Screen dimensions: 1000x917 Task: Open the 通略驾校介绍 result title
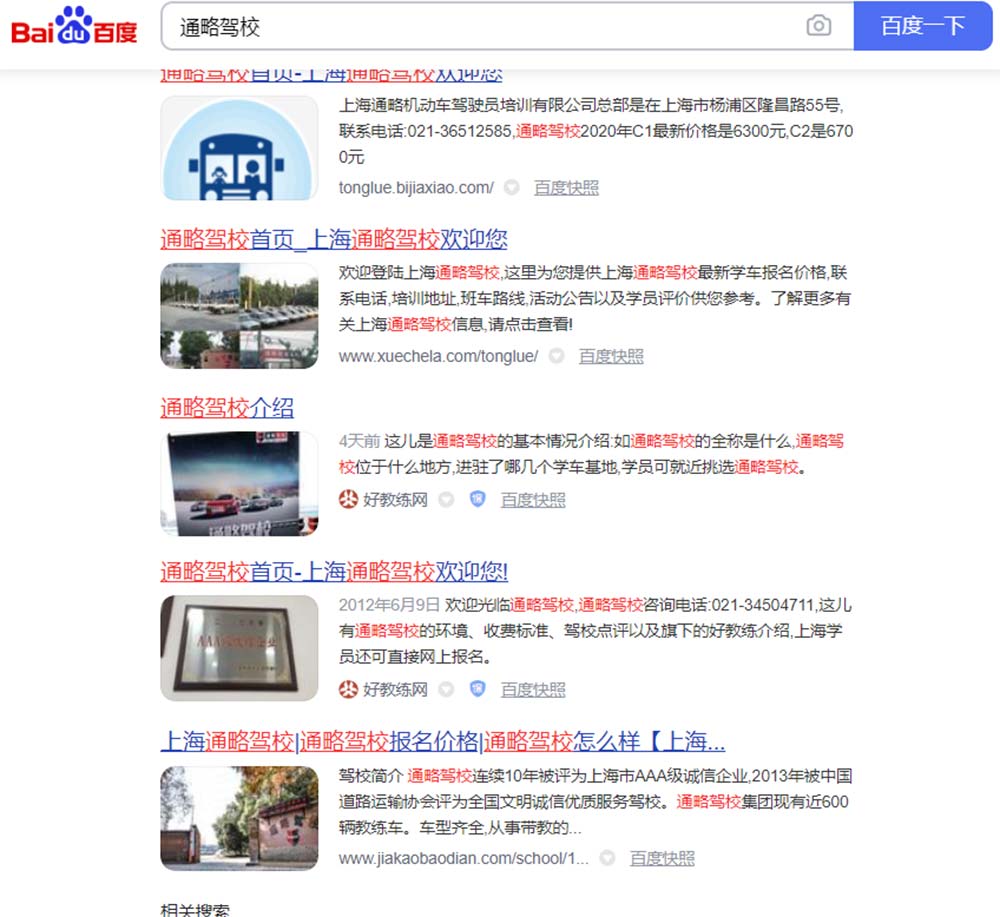[x=227, y=408]
